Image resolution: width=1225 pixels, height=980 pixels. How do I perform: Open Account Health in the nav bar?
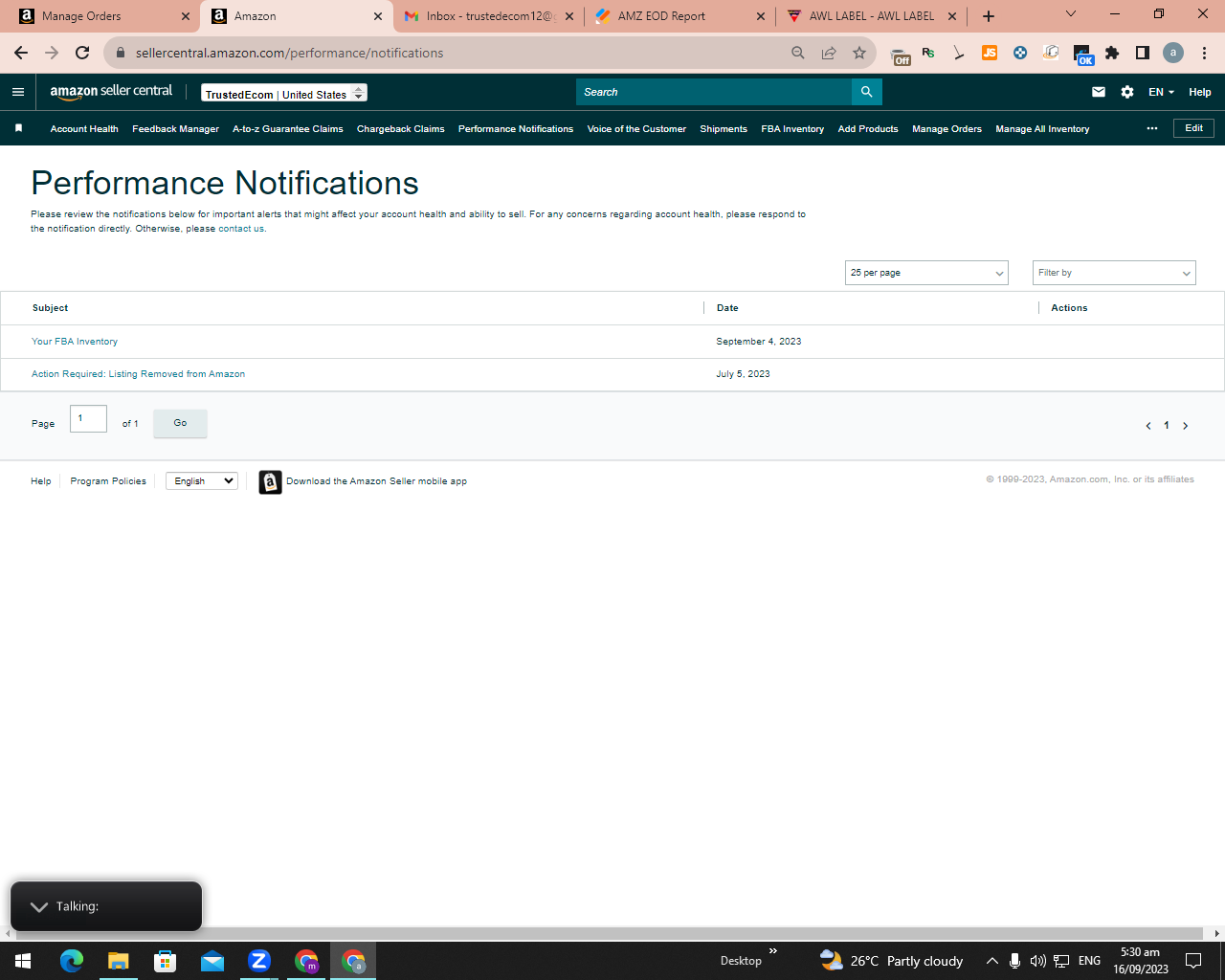click(x=84, y=129)
